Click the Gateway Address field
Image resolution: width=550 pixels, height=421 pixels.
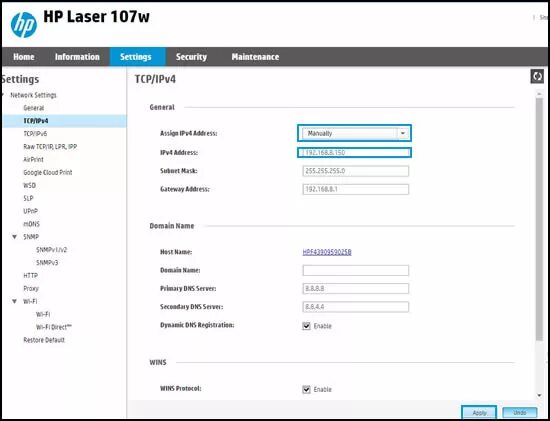click(356, 189)
